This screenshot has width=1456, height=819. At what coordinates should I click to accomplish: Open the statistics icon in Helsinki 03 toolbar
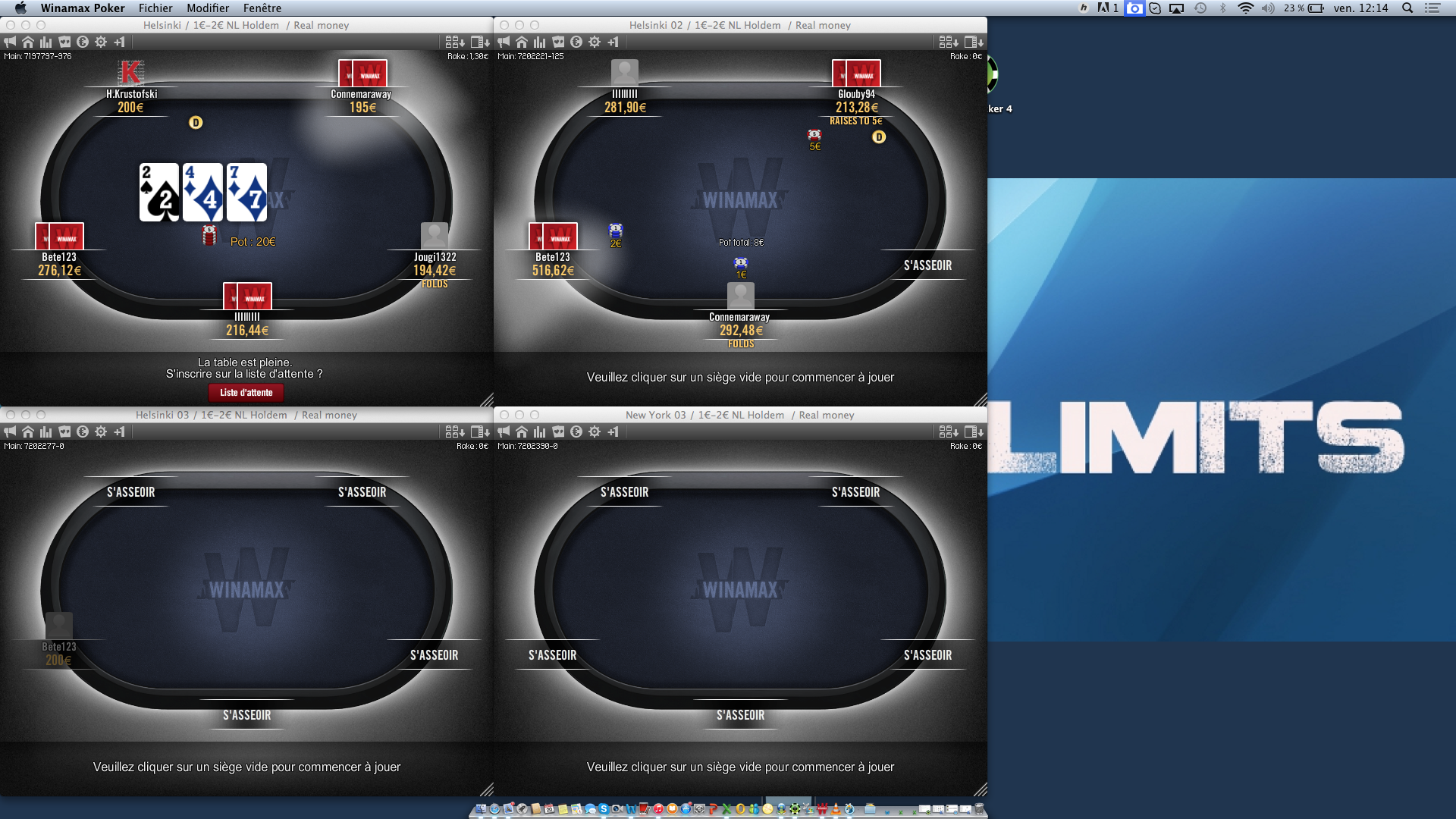pos(46,431)
